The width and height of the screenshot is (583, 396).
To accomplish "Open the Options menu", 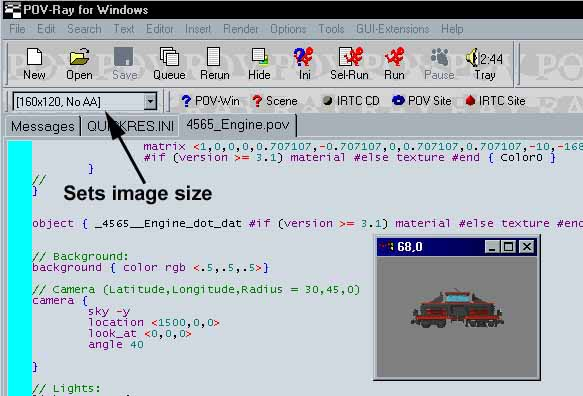I will coord(288,29).
